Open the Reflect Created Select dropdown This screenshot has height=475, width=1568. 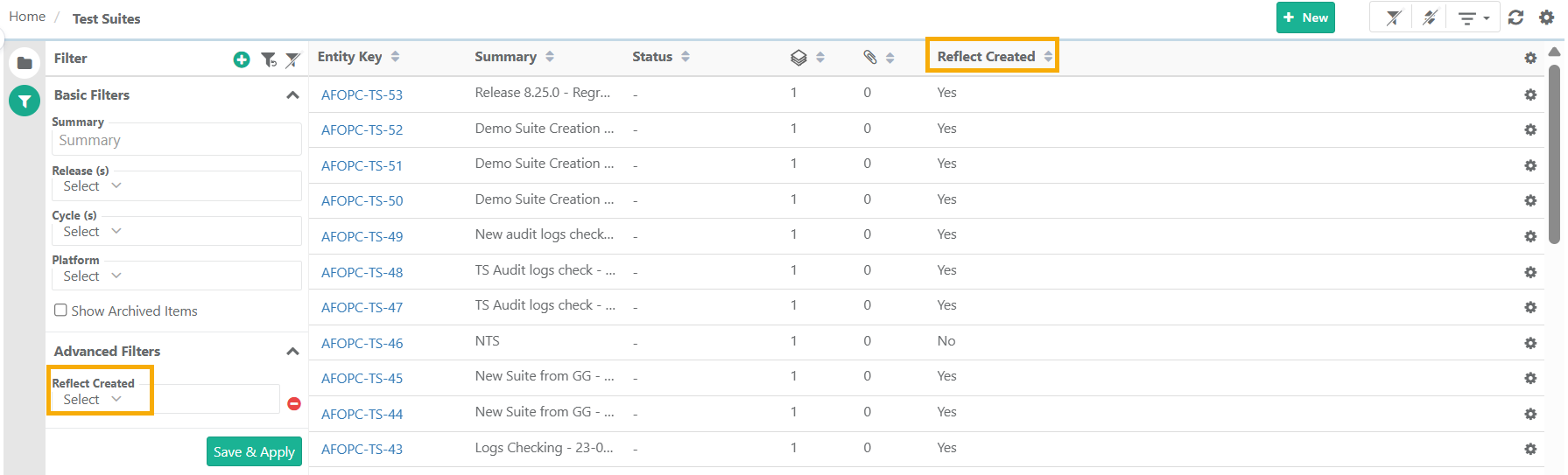pos(92,400)
